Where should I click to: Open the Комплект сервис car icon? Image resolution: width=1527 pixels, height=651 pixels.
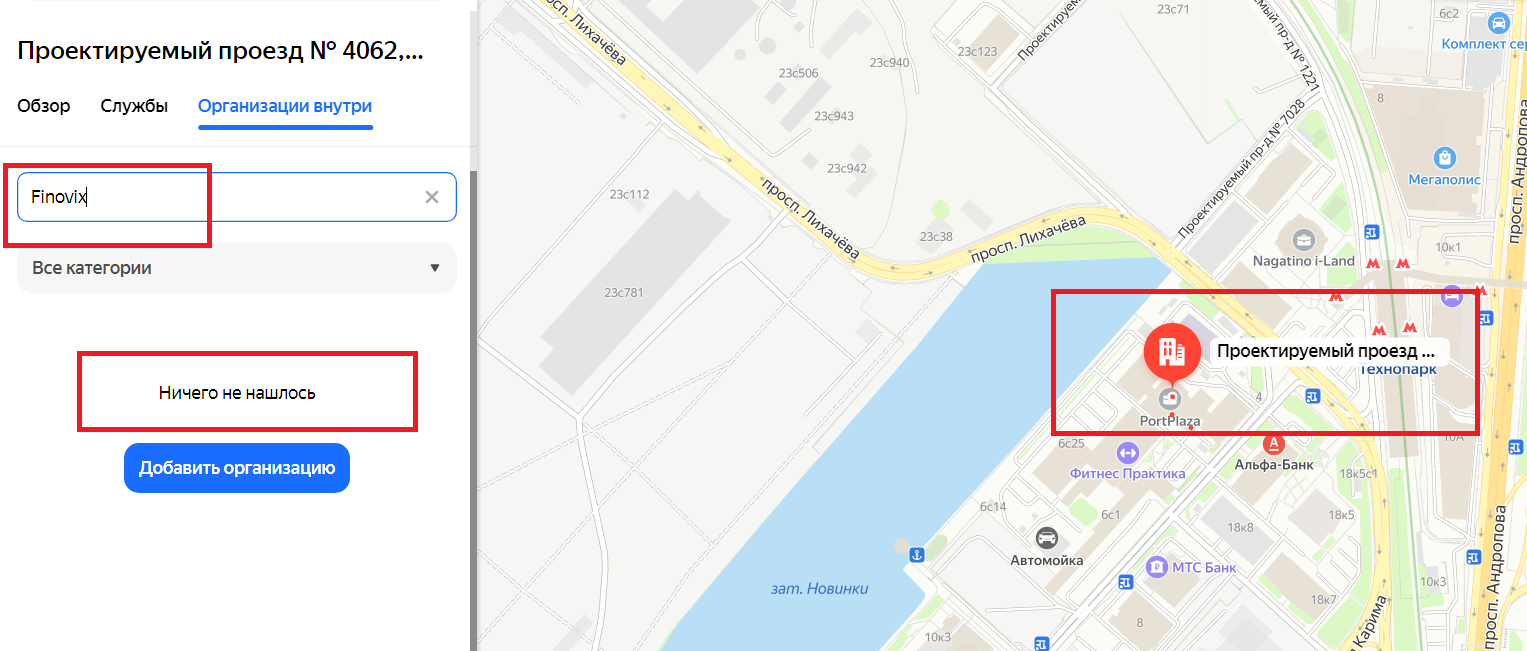(x=1498, y=22)
